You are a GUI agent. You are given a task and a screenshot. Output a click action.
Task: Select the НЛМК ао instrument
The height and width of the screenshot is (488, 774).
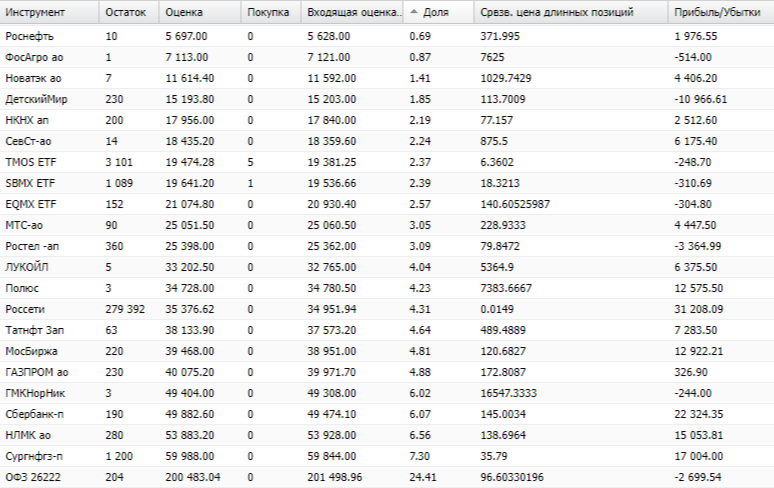[x=28, y=435]
